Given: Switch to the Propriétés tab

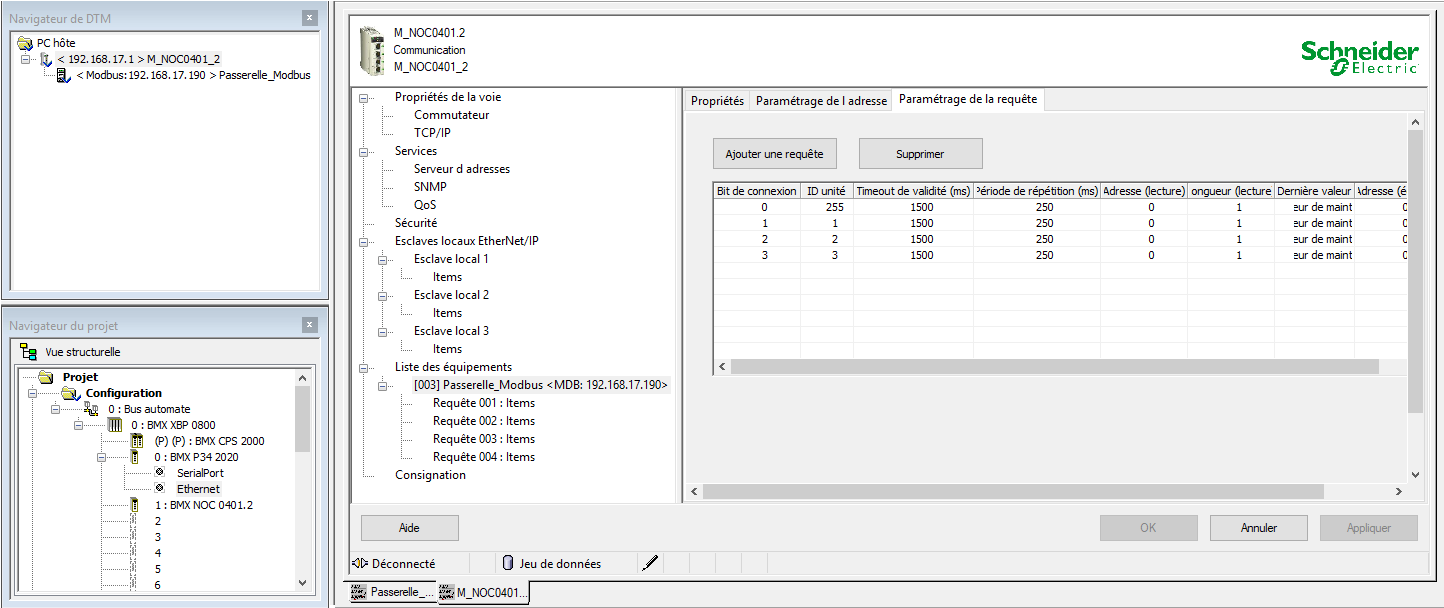Looking at the screenshot, I should pyautogui.click(x=717, y=101).
